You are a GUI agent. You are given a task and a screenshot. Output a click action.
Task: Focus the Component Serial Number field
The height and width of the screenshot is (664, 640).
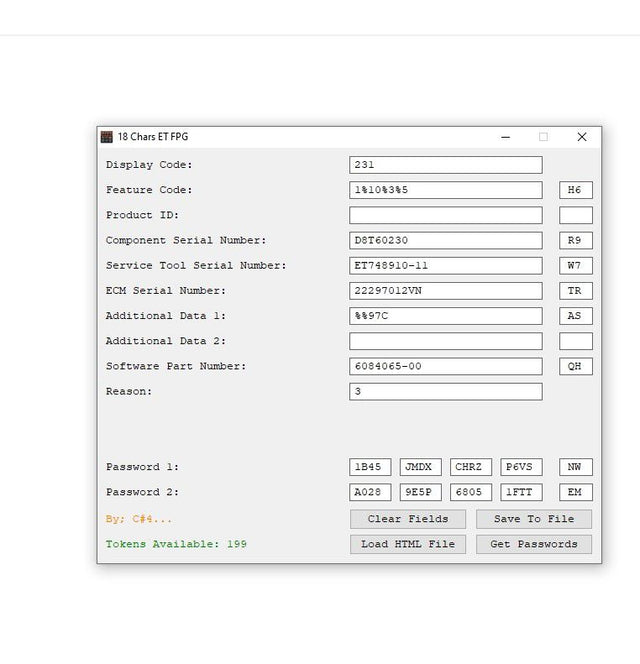pyautogui.click(x=446, y=240)
